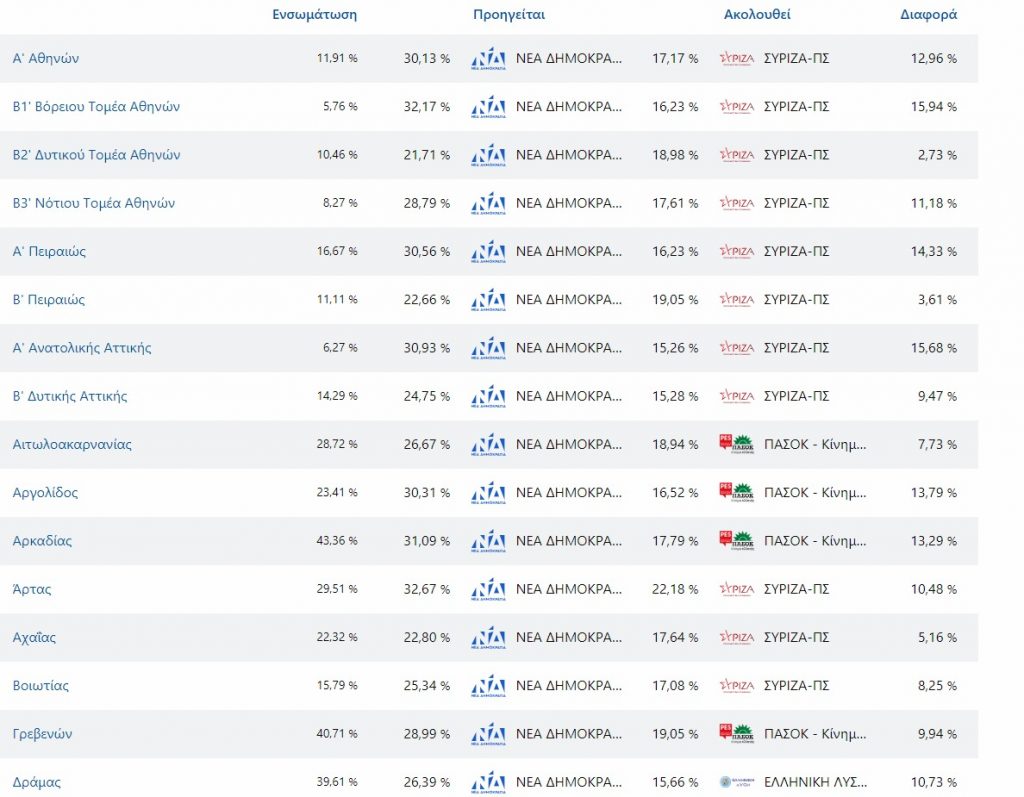Open the Αργολίδος district link

[45, 493]
